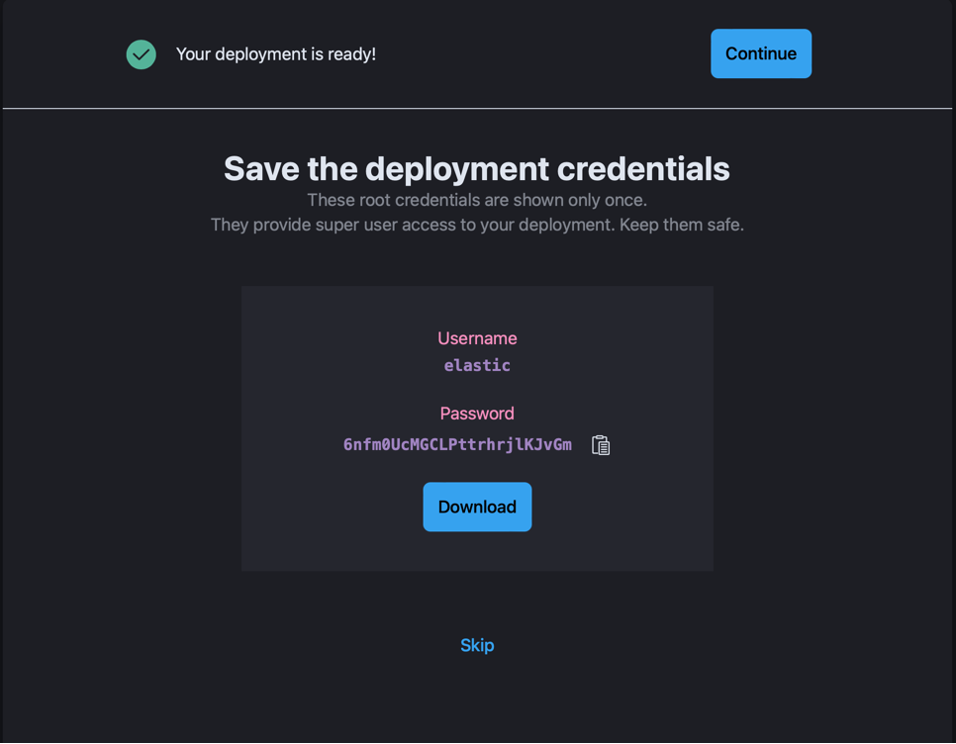The width and height of the screenshot is (956, 744).
Task: Select the username value 'elastic'
Action: click(x=477, y=366)
